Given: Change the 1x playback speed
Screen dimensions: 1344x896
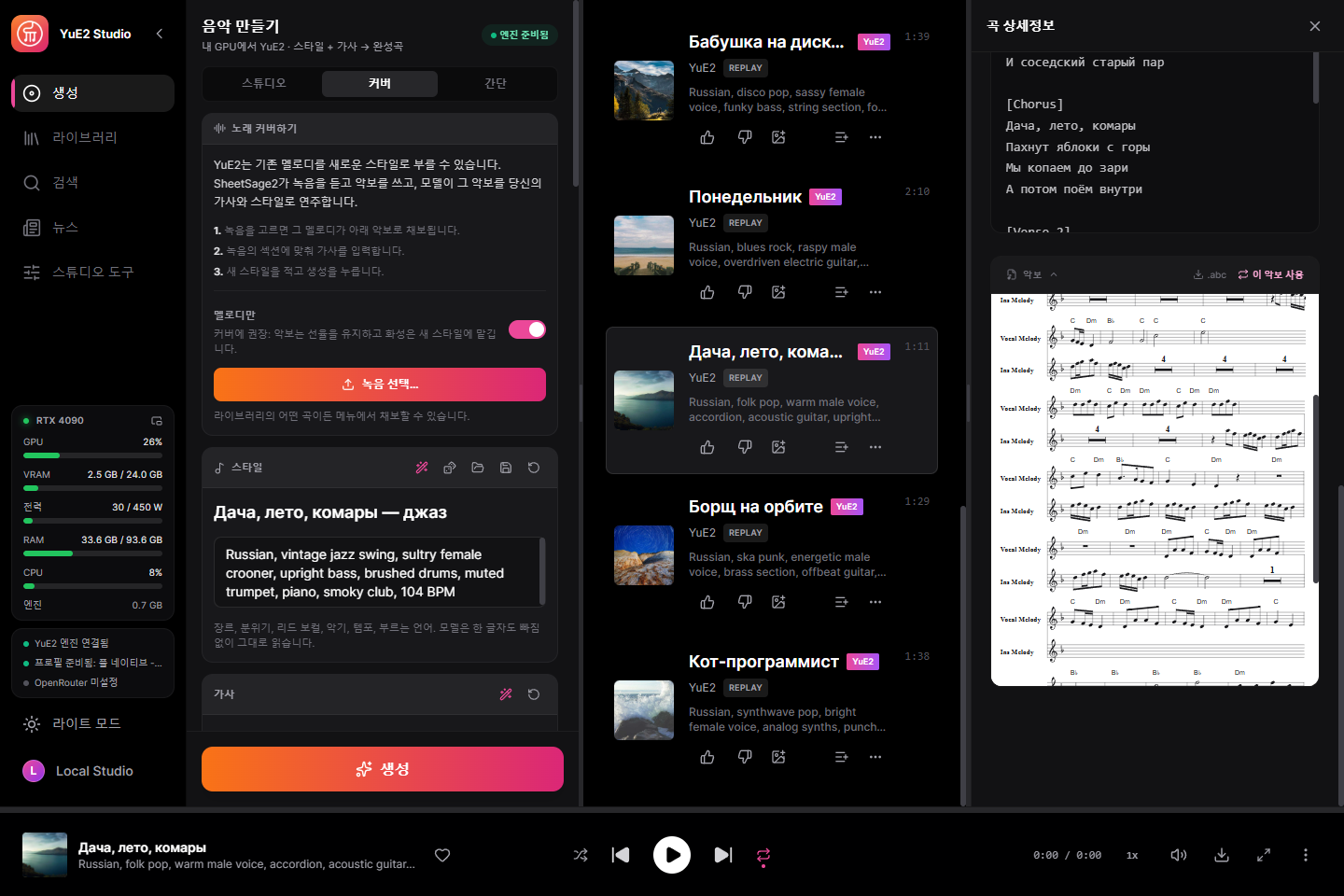Looking at the screenshot, I should [x=1132, y=855].
